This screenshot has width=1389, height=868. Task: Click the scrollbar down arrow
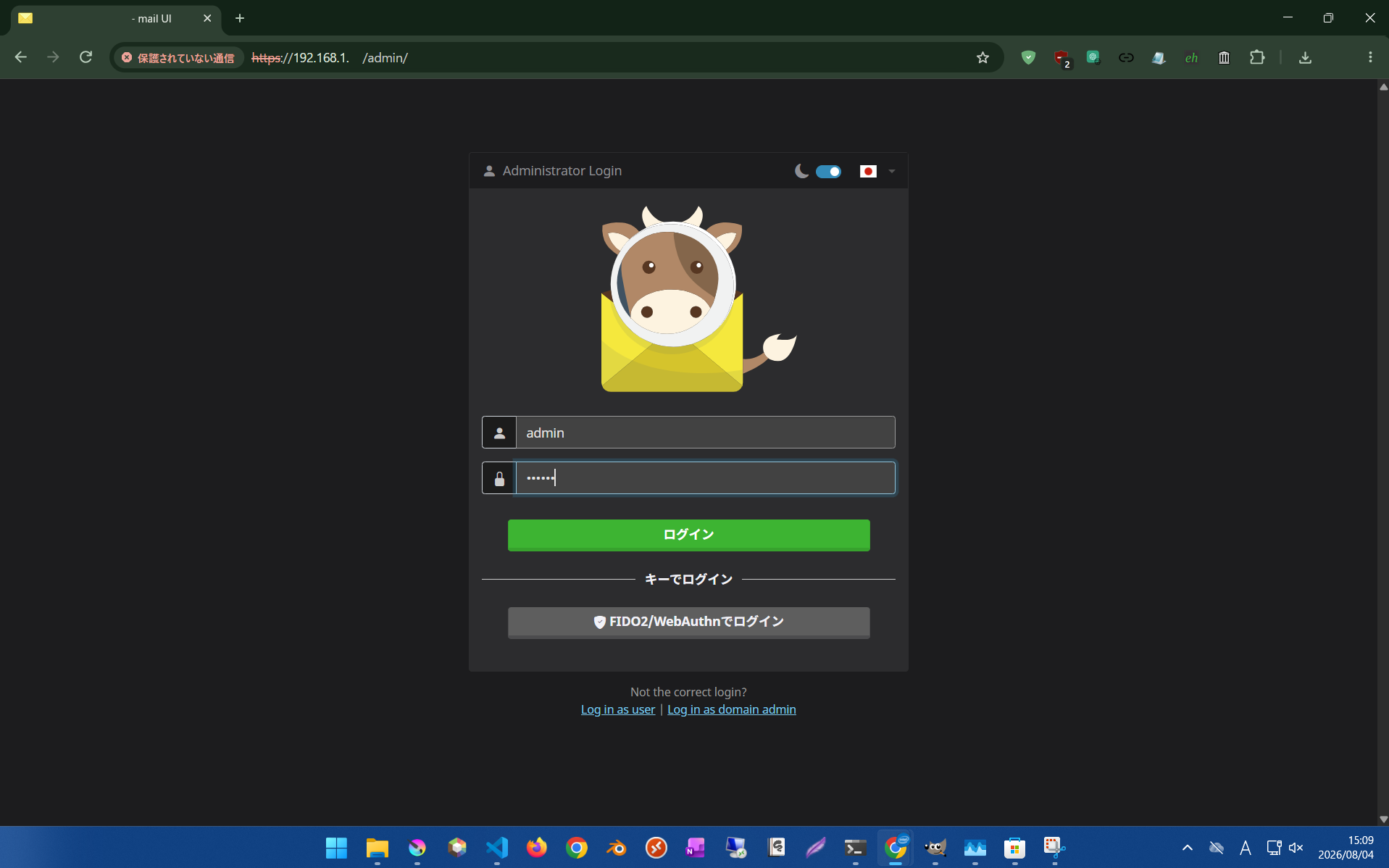(1383, 819)
